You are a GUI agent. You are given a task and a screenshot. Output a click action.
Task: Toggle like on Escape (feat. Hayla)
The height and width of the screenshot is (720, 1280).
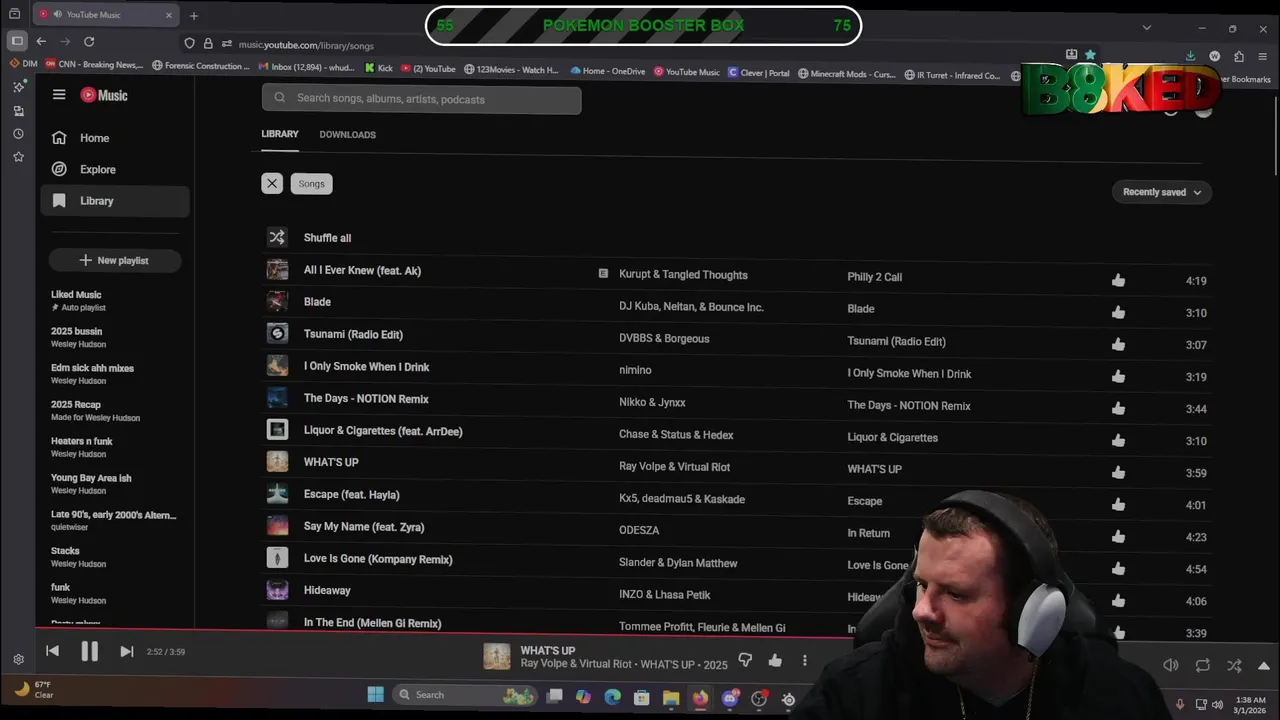pyautogui.click(x=1118, y=505)
